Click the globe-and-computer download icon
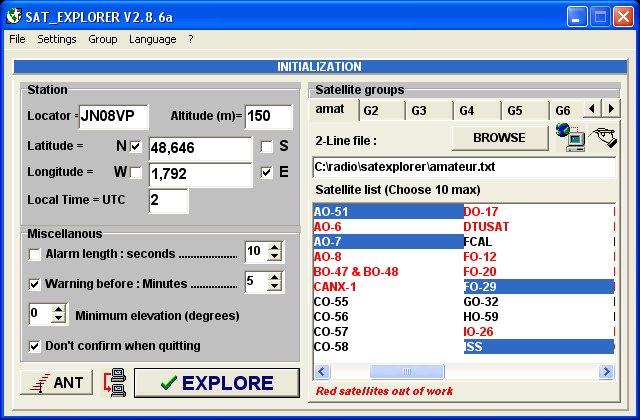This screenshot has width=640, height=420. point(570,138)
